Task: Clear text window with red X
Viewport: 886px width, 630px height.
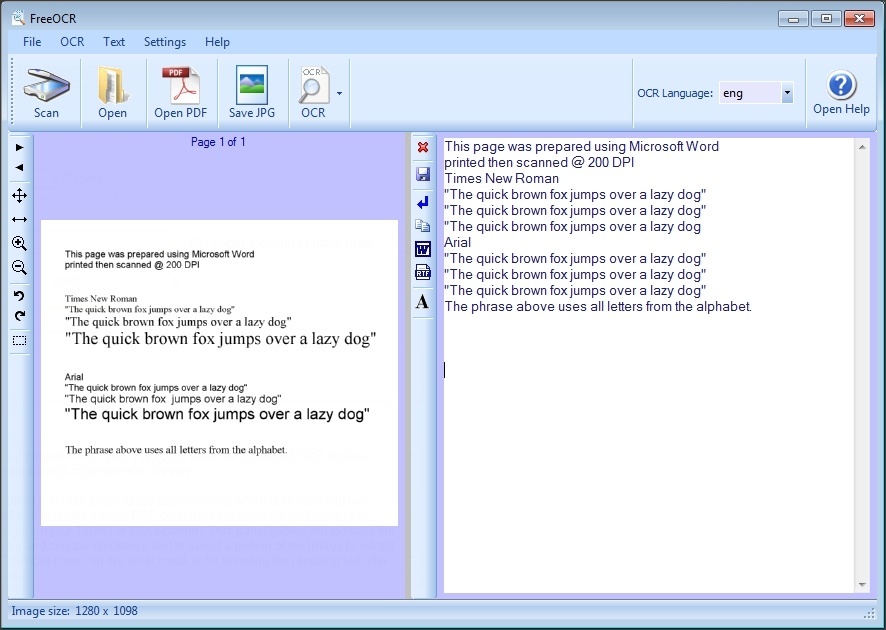Action: pos(423,147)
